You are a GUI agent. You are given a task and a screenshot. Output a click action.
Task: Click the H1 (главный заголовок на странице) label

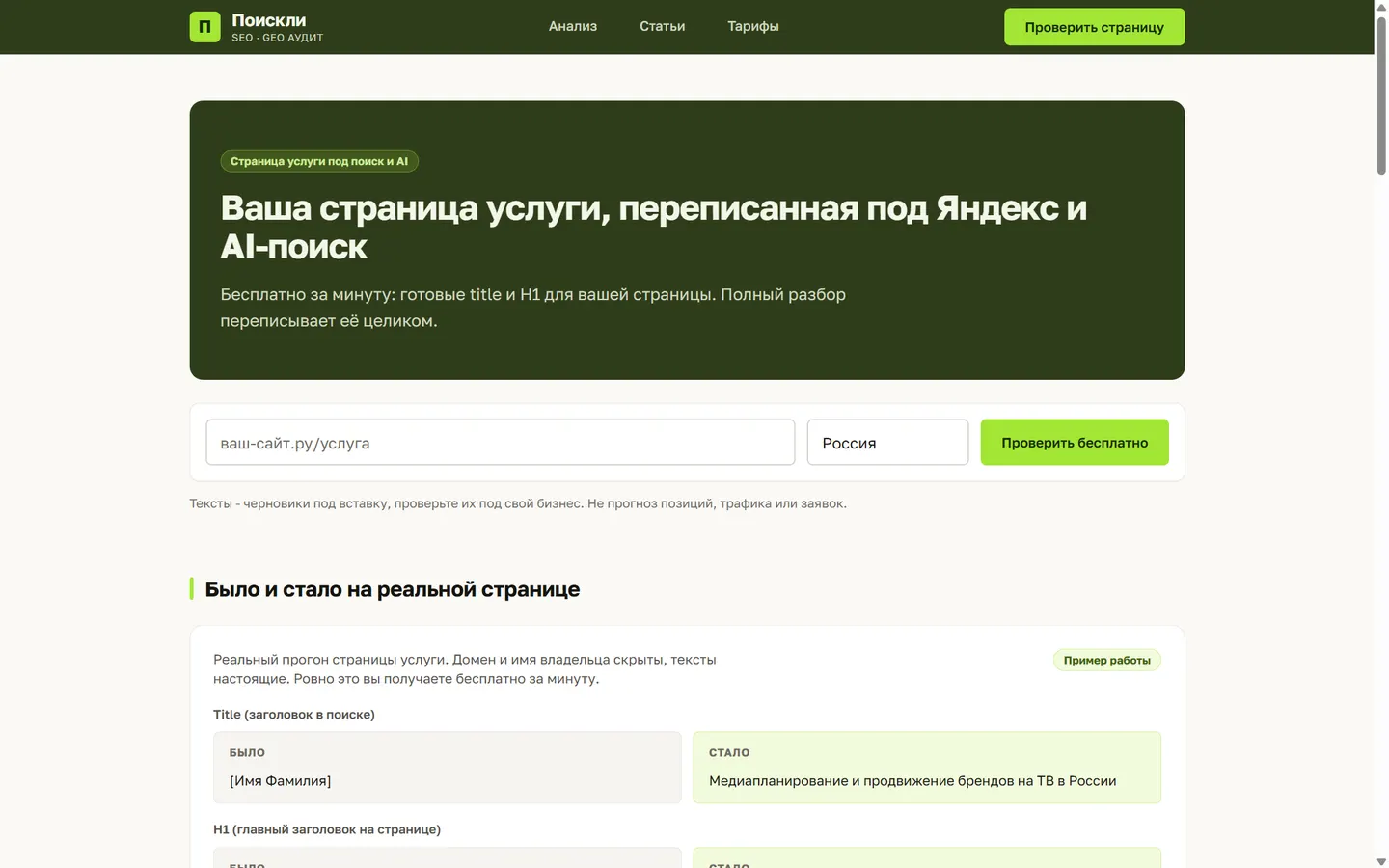(327, 829)
